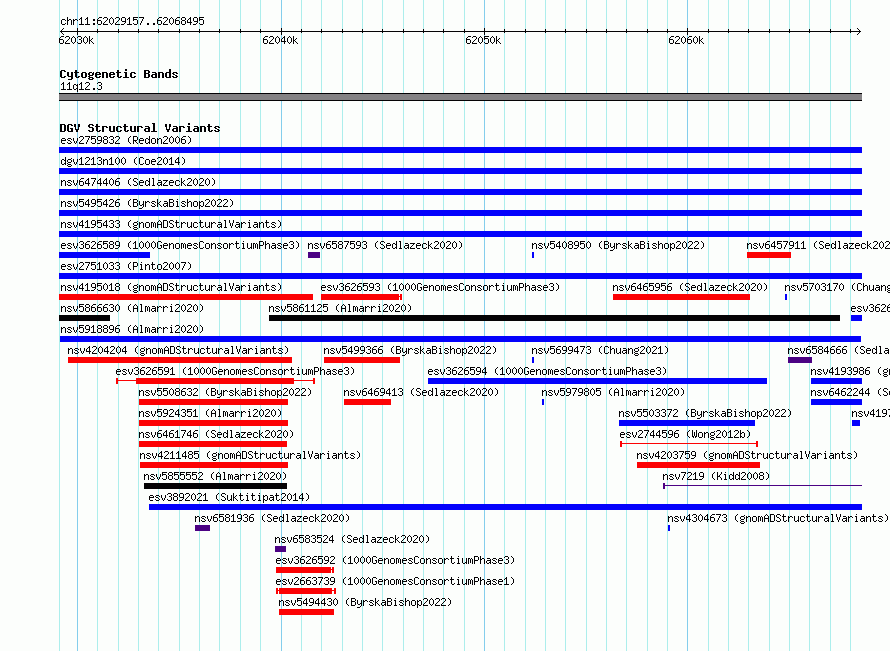Click the red bar of esv3626593

tap(361, 297)
